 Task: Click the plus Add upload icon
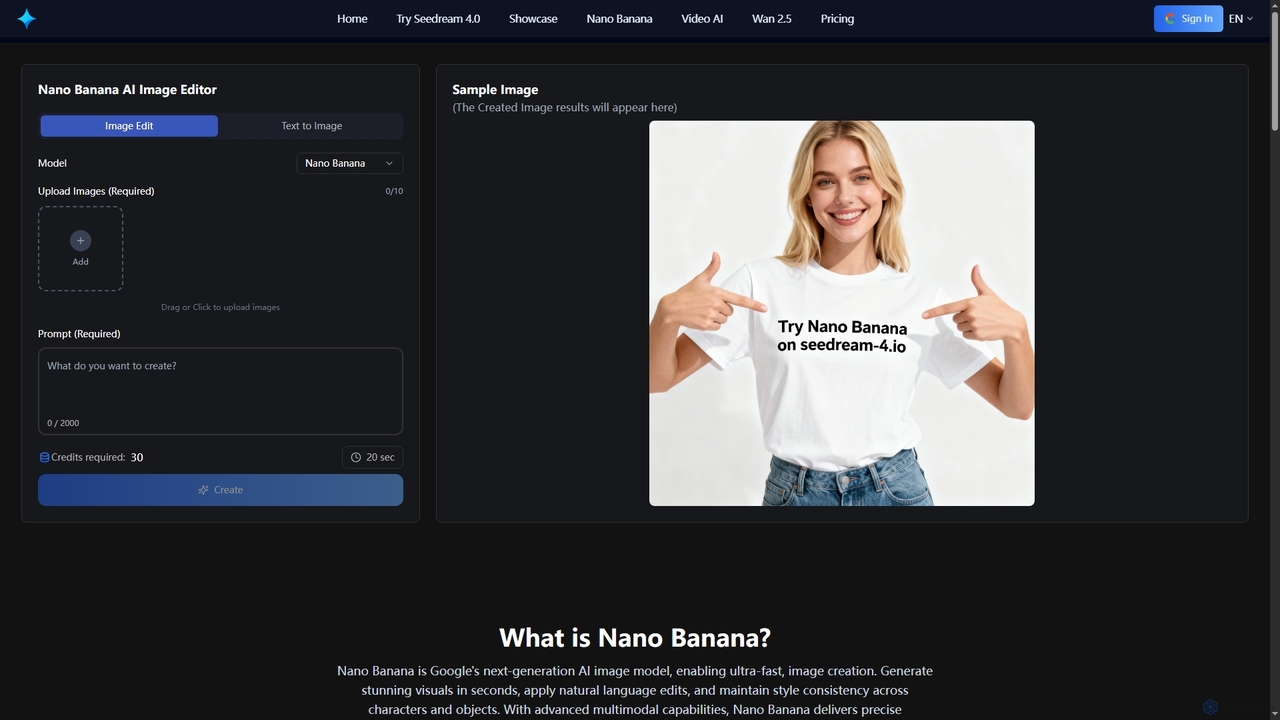point(80,240)
